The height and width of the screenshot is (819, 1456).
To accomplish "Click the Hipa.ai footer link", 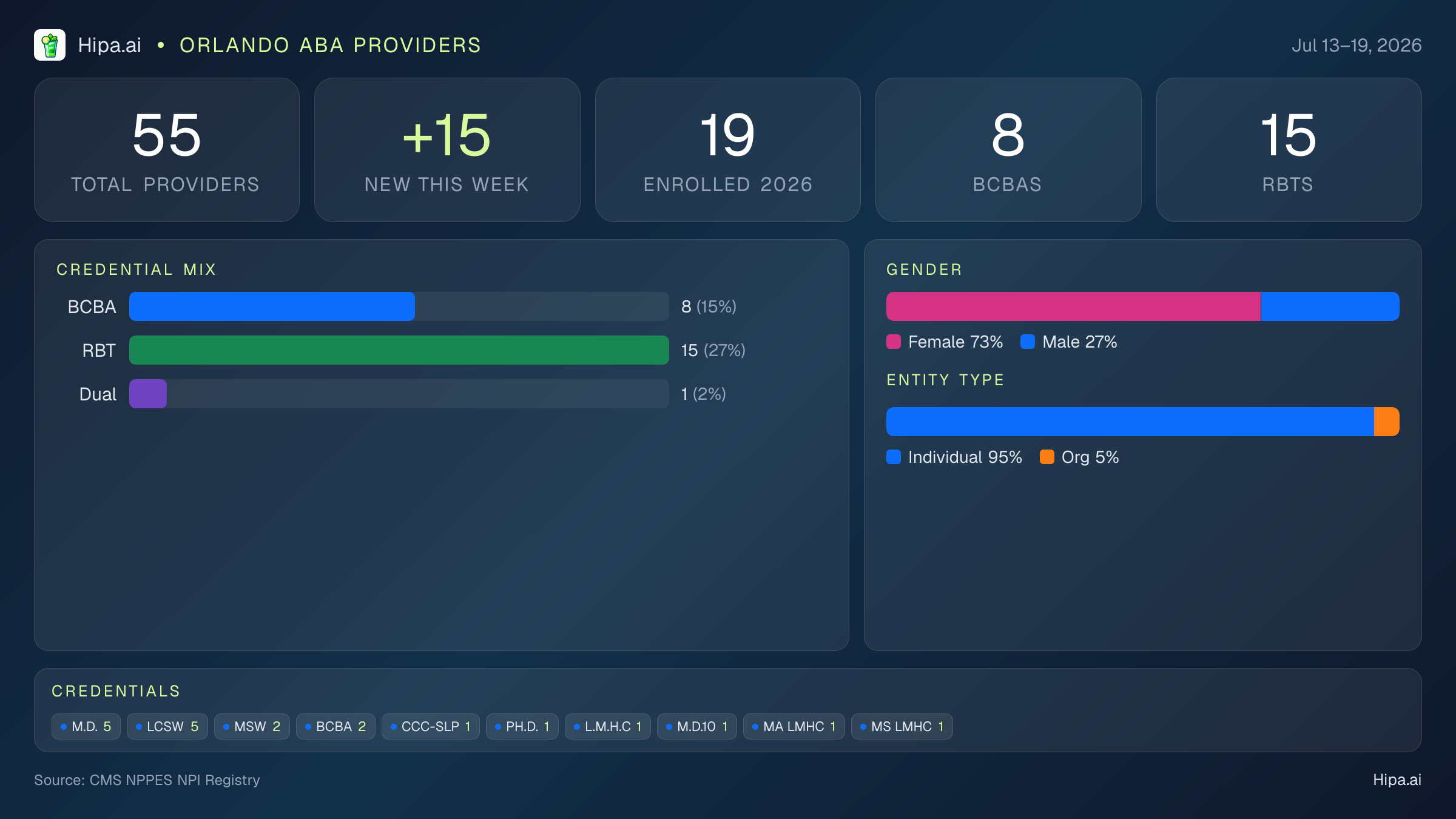I will coord(1397,780).
